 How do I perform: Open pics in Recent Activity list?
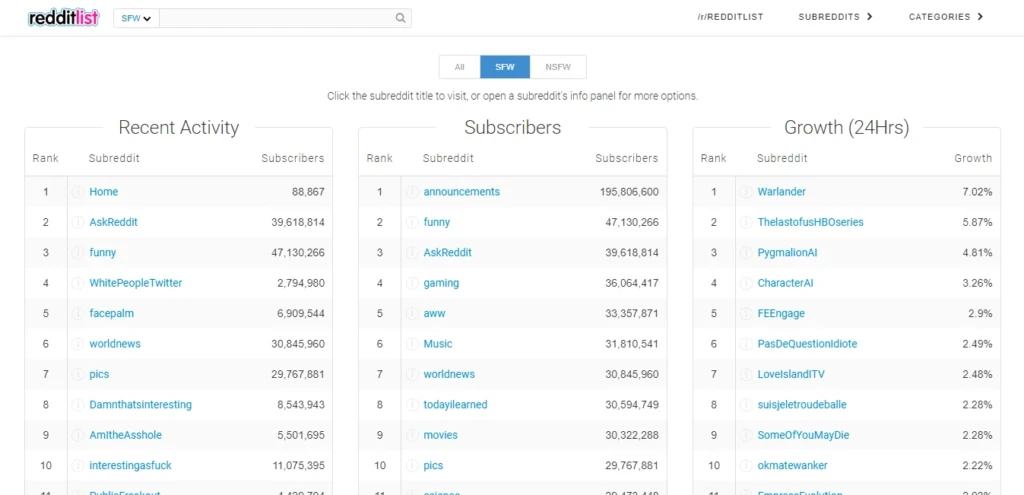[x=99, y=375]
